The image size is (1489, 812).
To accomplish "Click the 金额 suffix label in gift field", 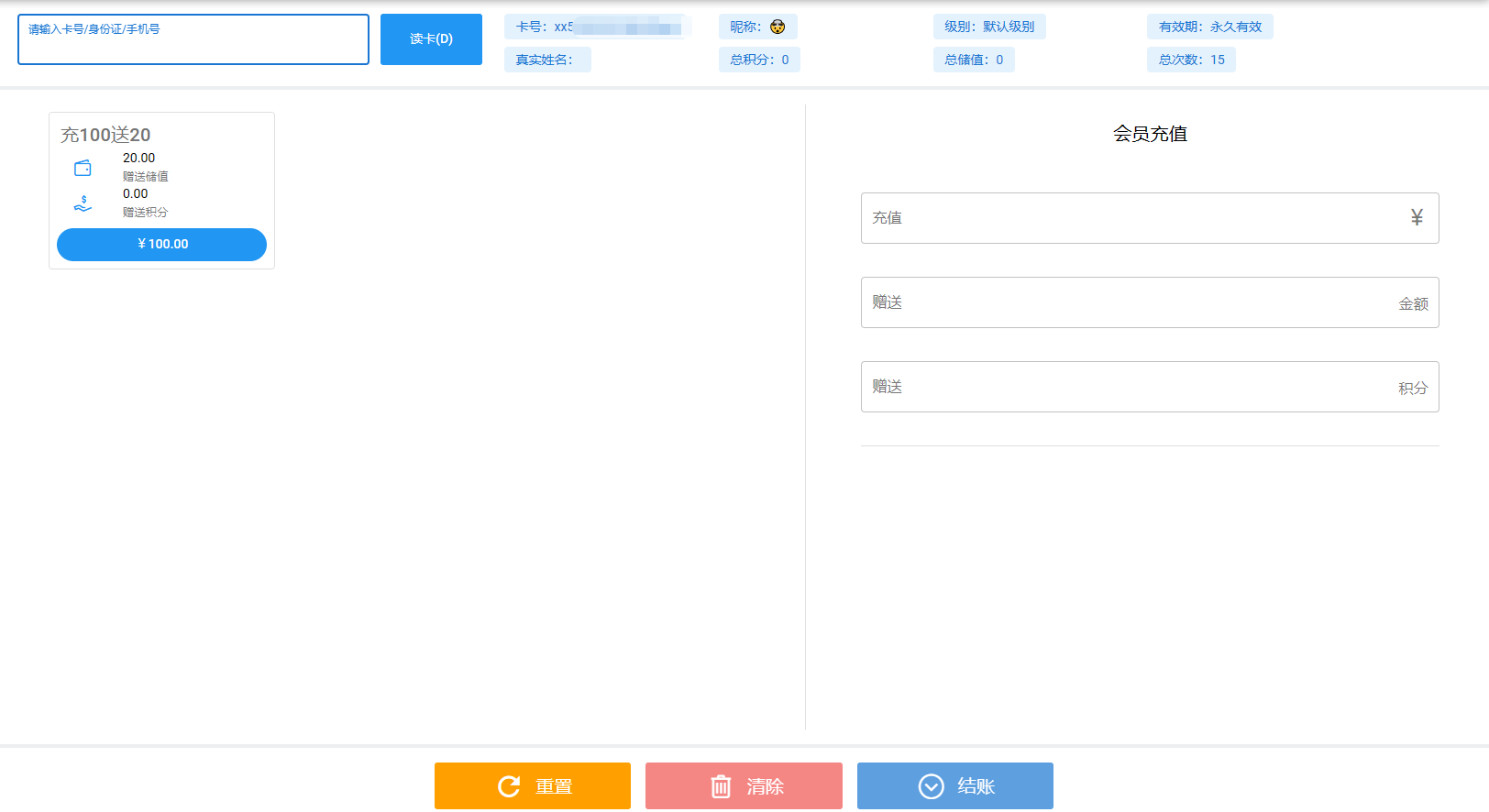I will click(1413, 303).
